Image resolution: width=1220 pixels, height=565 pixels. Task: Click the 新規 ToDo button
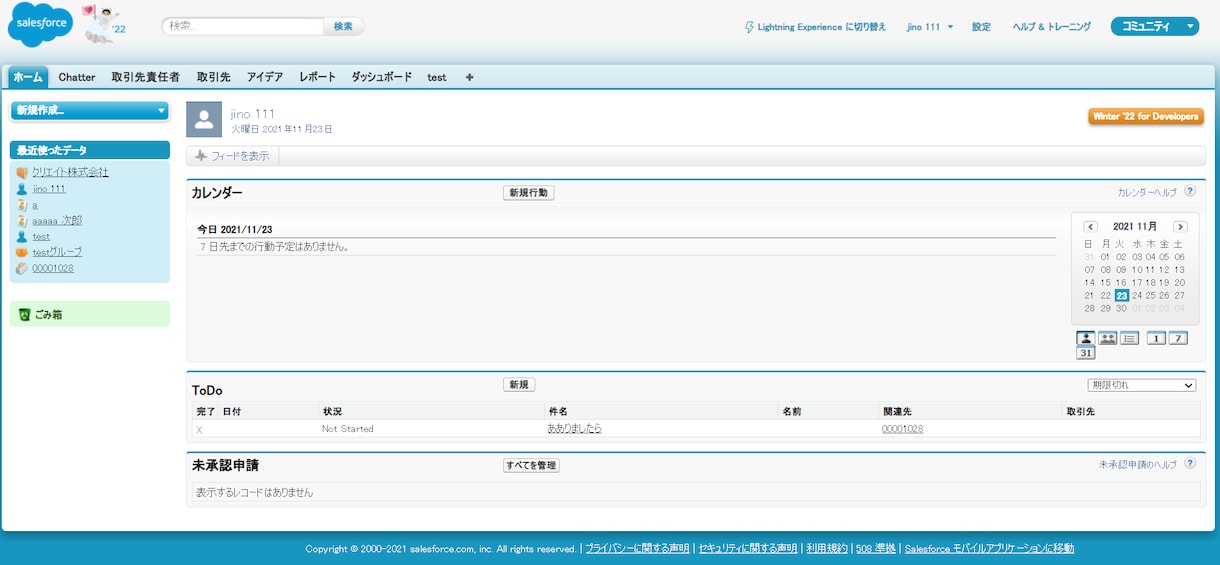tap(519, 384)
